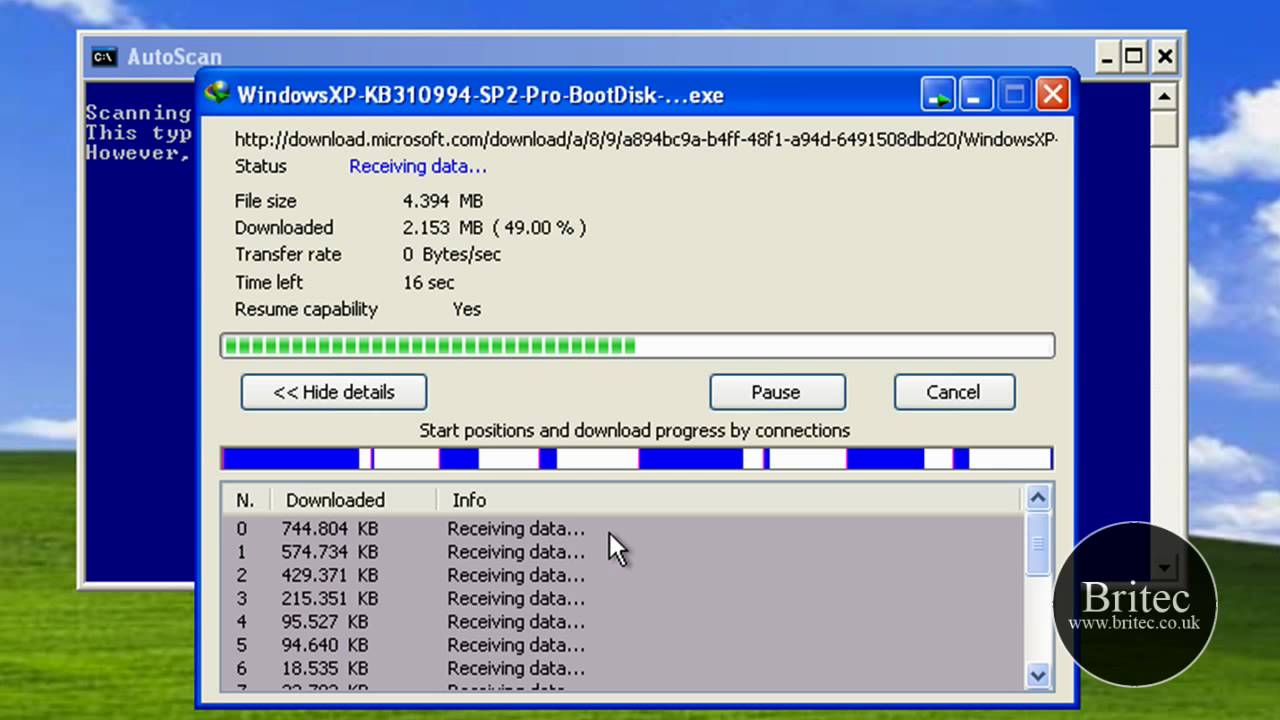Viewport: 1280px width, 720px height.
Task: Click the green download progress bar
Action: 637,346
